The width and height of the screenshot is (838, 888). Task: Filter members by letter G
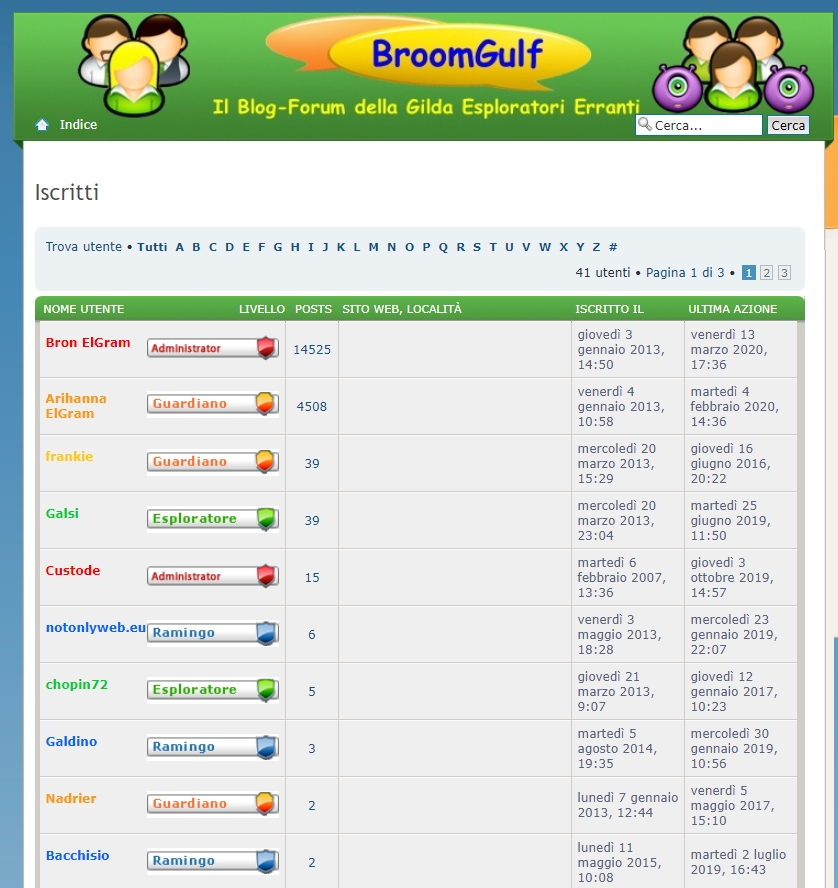coord(278,247)
